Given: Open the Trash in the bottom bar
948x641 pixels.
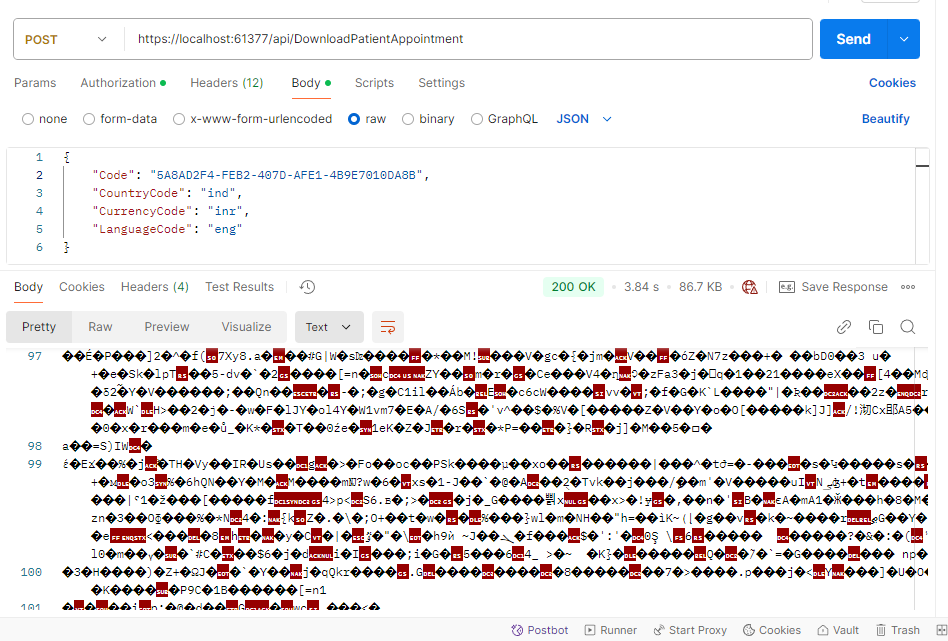Looking at the screenshot, I should click(x=896, y=630).
